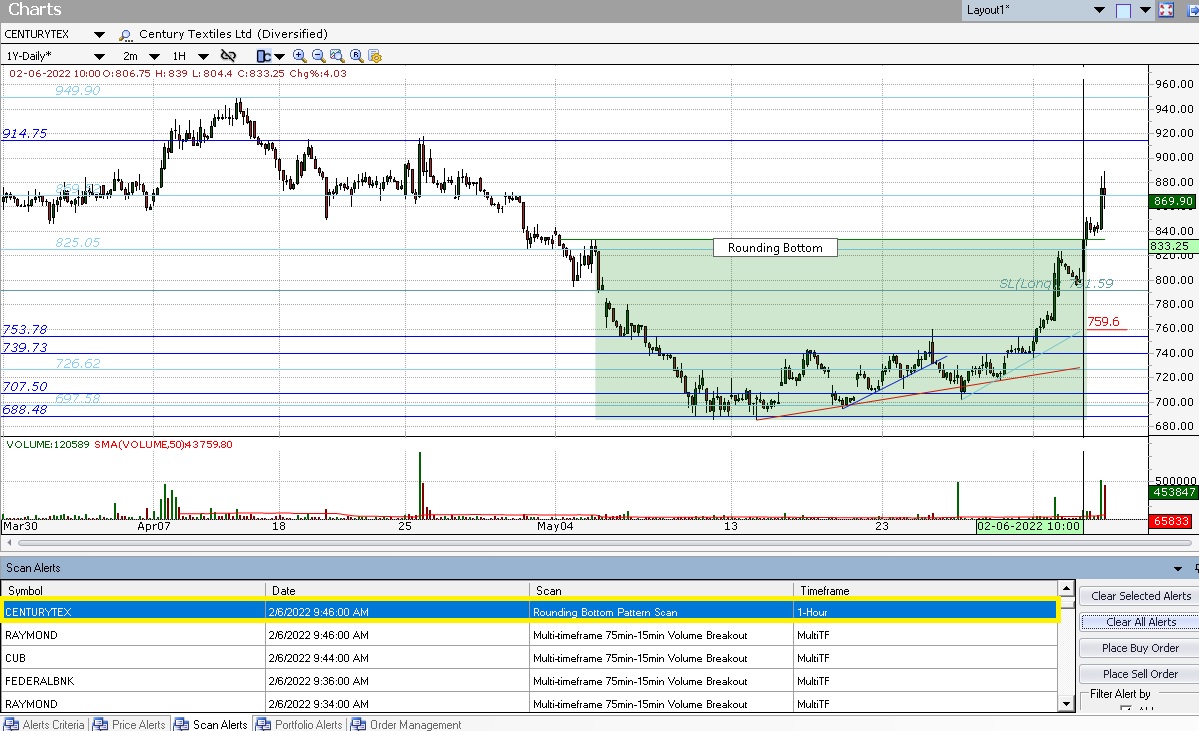This screenshot has width=1199, height=731.
Task: Click the full-screen expand arrows icon
Action: (x=1166, y=10)
